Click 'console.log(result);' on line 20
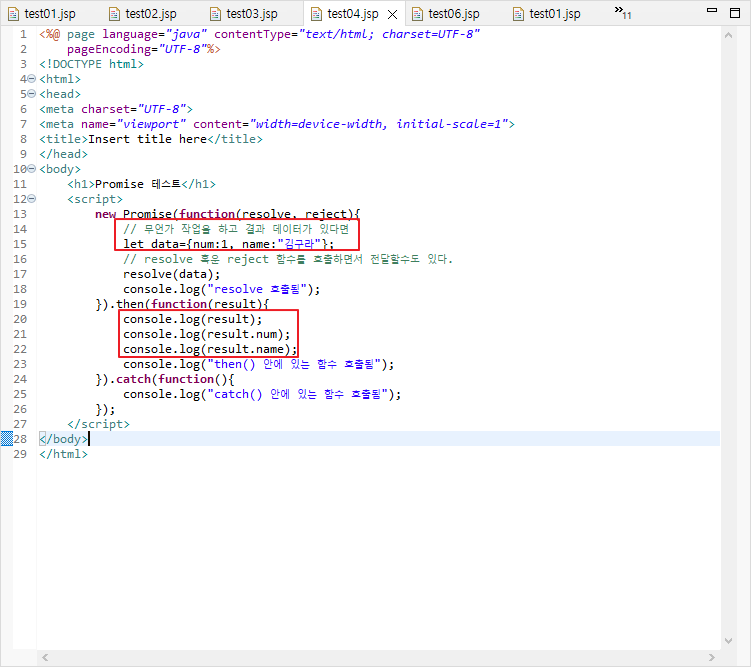The image size is (751, 667). click(x=193, y=319)
